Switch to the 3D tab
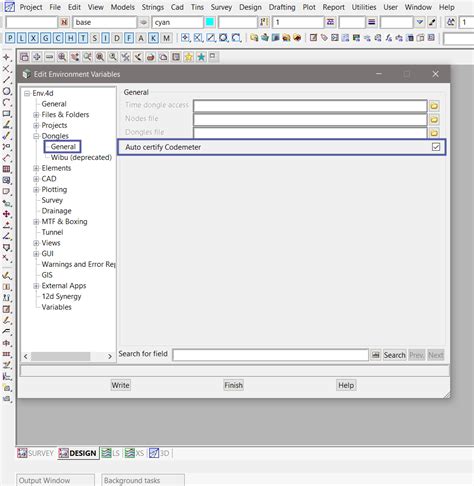This screenshot has width=474, height=486. pyautogui.click(x=159, y=453)
